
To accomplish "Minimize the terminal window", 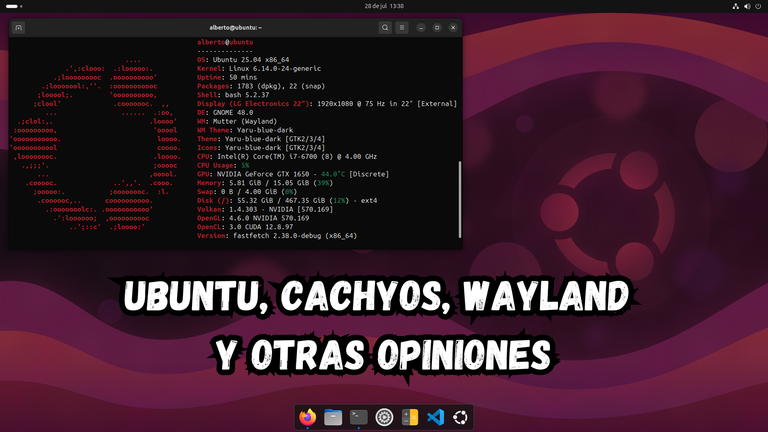I will click(x=421, y=27).
